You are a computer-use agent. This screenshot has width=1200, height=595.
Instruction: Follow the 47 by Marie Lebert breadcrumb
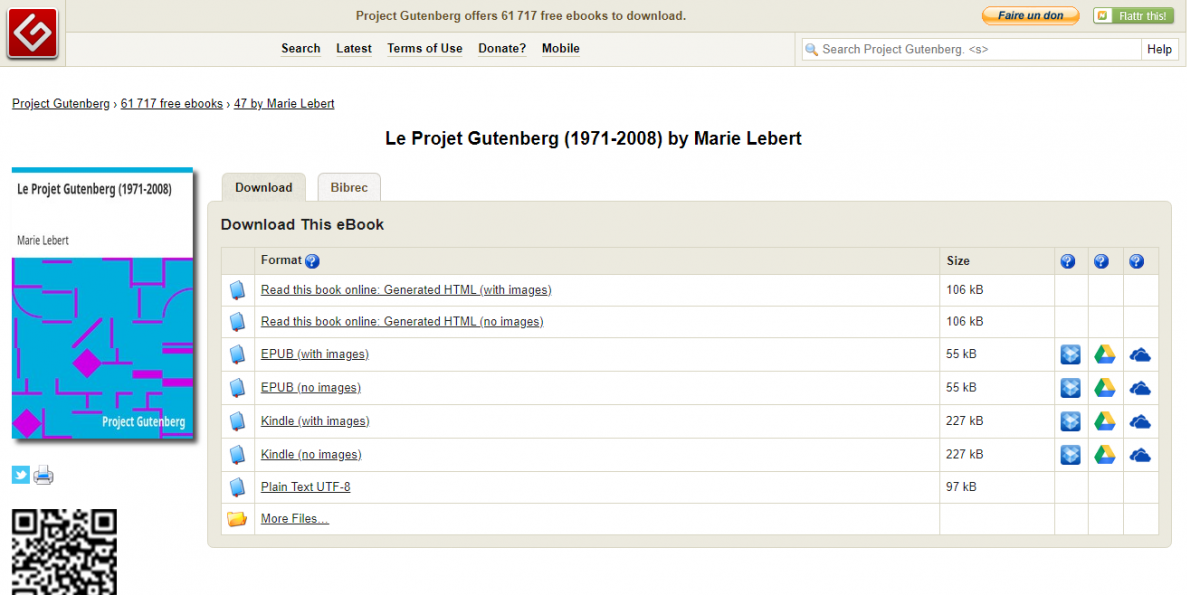click(x=284, y=103)
